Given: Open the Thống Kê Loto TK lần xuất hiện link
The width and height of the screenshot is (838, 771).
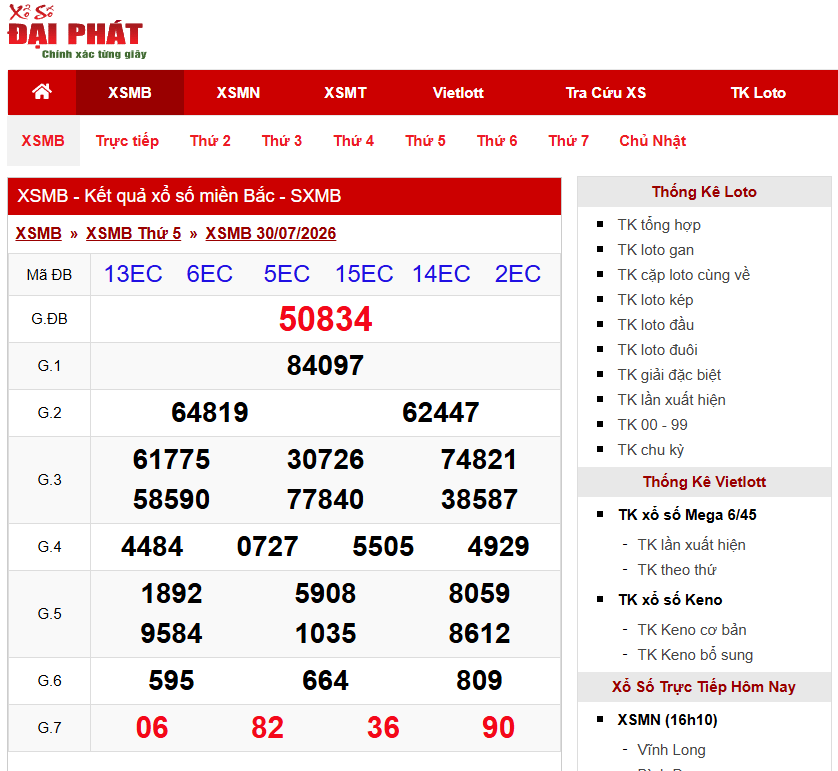Looking at the screenshot, I should pos(671,400).
